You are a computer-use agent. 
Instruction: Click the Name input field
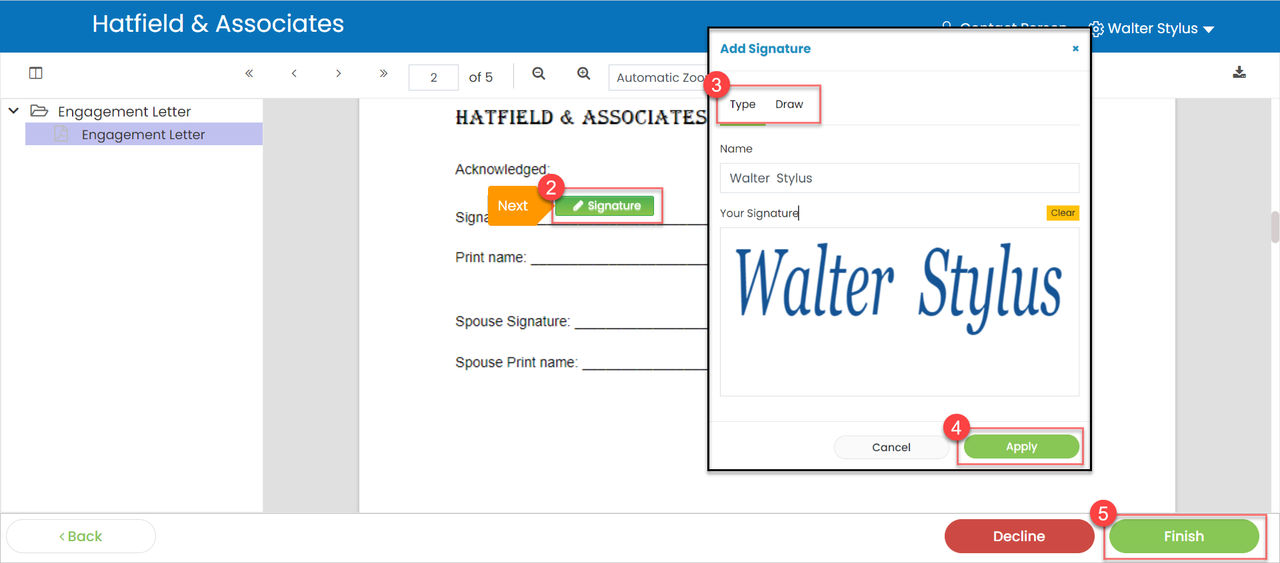[x=898, y=178]
